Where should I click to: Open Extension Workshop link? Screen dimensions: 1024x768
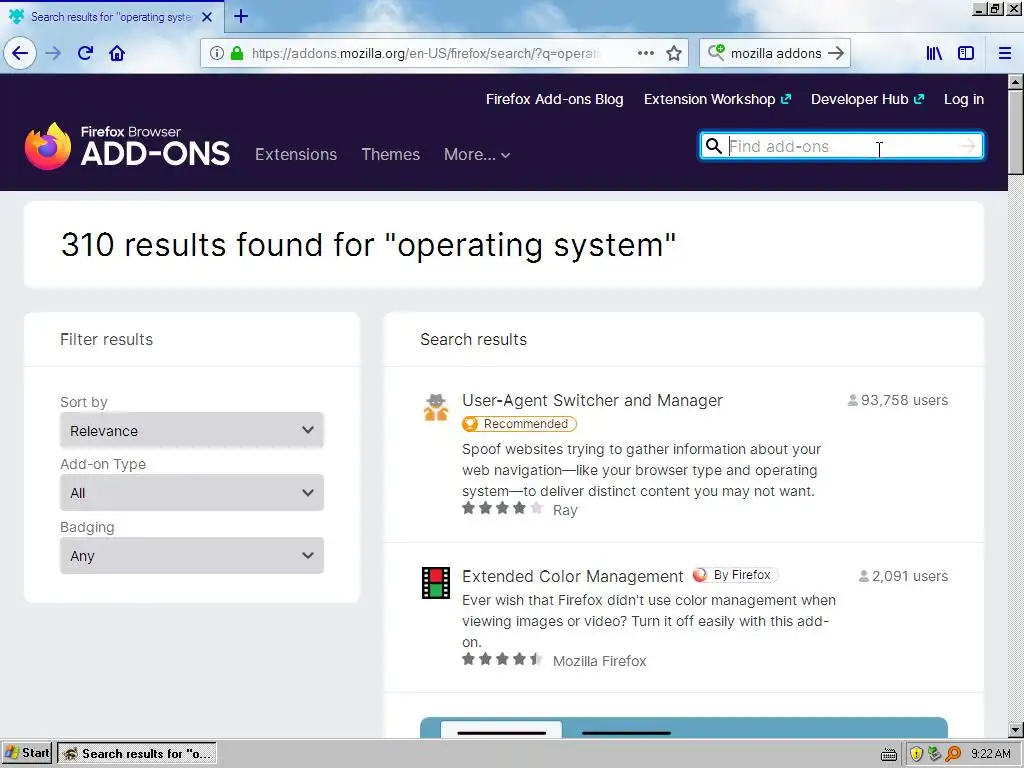pos(717,99)
